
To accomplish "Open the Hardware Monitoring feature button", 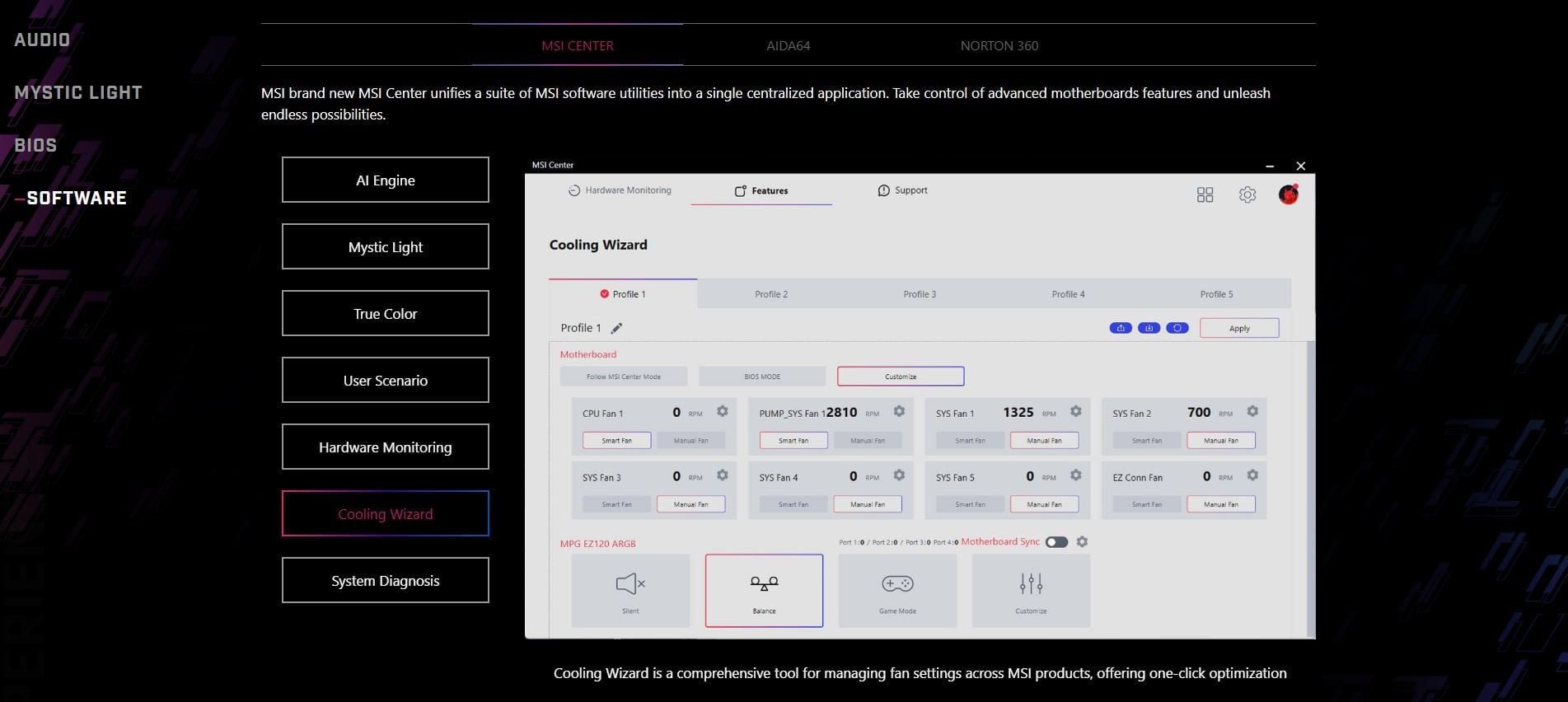I will [x=385, y=447].
